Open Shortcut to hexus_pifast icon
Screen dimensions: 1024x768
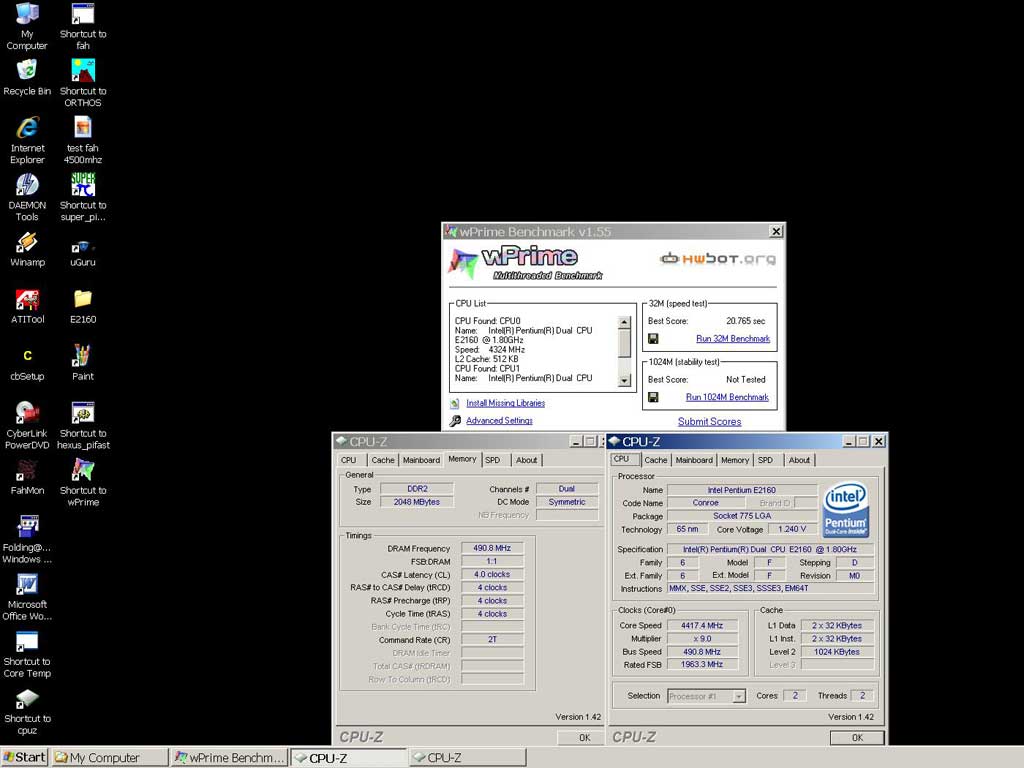tap(83, 425)
